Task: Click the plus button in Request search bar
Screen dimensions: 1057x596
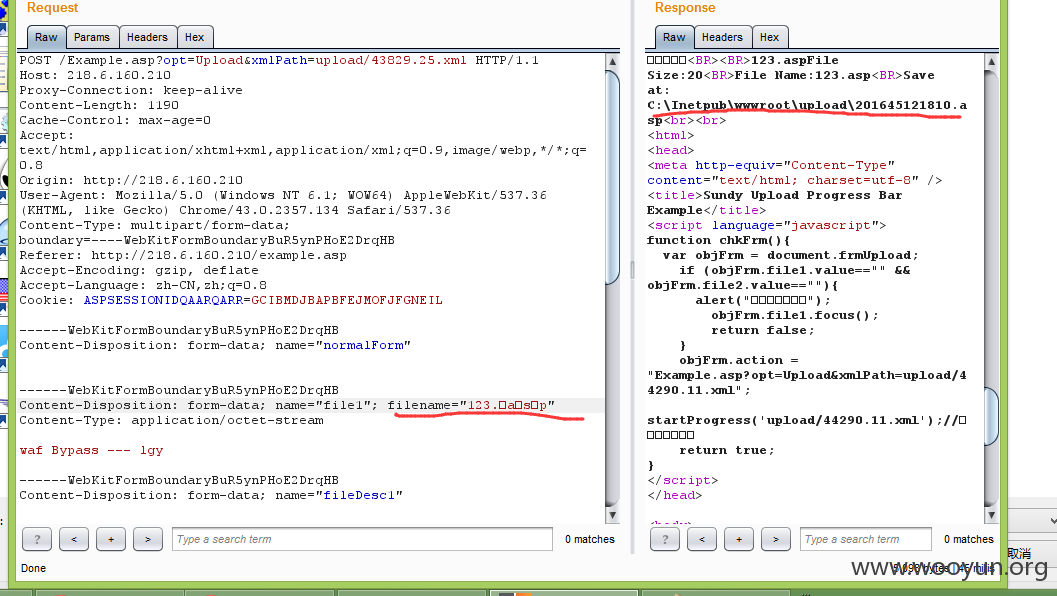Action: pyautogui.click(x=111, y=539)
